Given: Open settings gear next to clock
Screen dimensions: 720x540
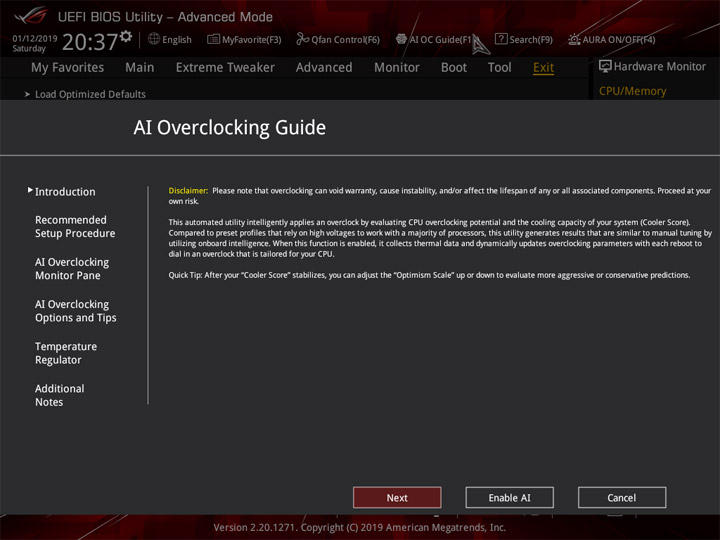Looking at the screenshot, I should pyautogui.click(x=126, y=36).
